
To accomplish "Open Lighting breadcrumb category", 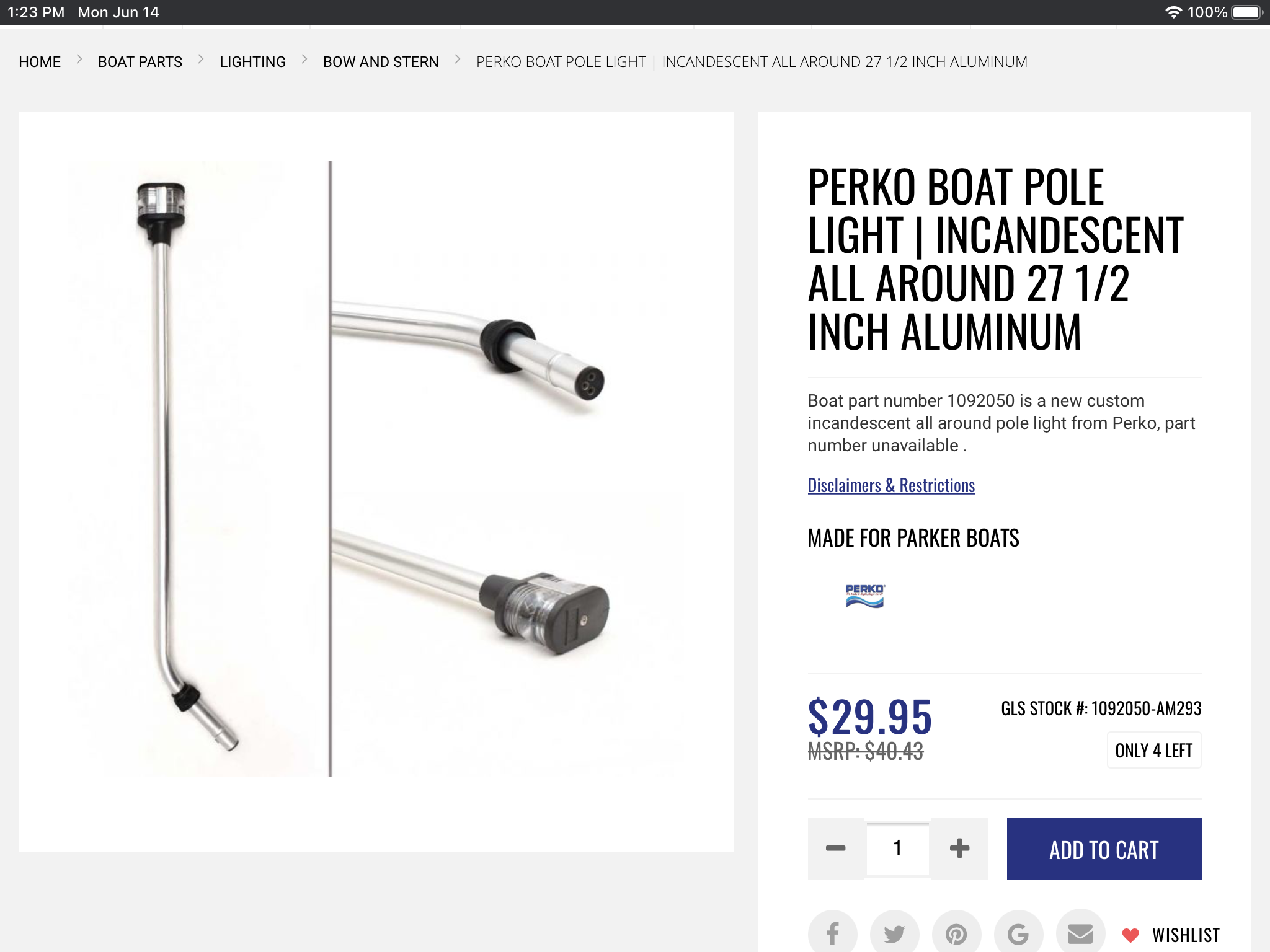I will (252, 62).
